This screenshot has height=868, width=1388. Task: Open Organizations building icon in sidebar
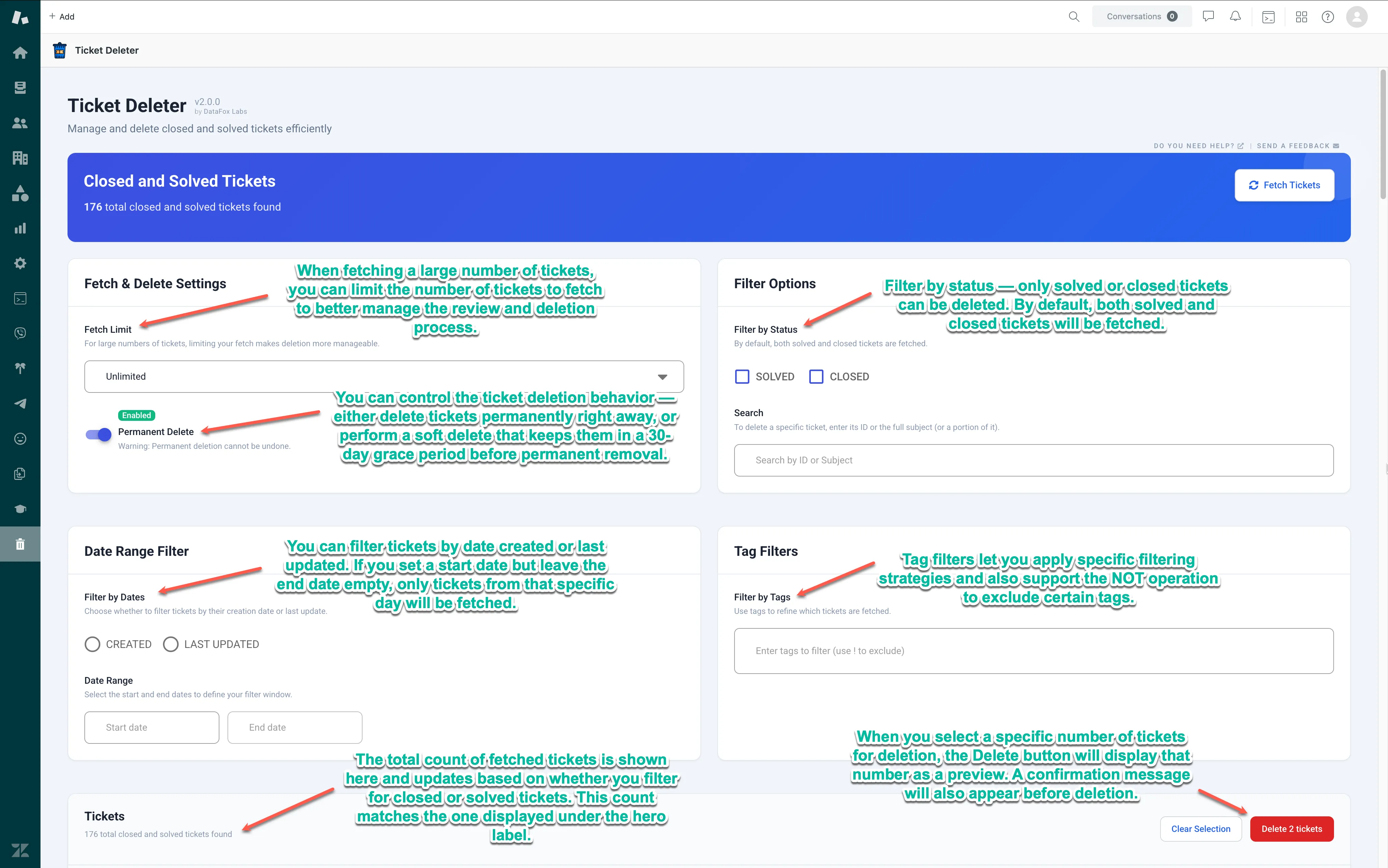click(x=20, y=158)
